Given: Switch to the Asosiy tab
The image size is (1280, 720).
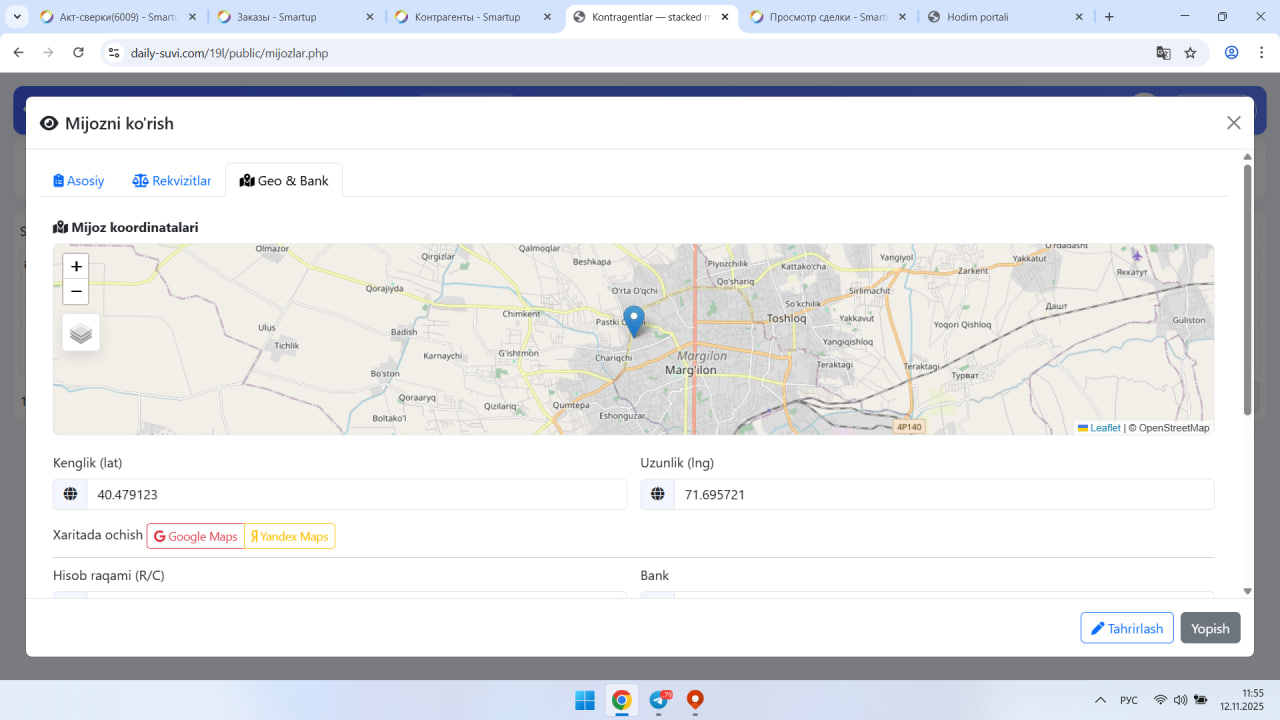Looking at the screenshot, I should [79, 181].
